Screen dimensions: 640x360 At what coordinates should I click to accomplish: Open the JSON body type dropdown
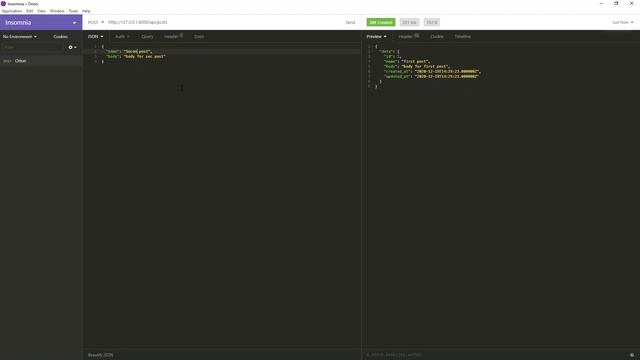click(x=96, y=37)
